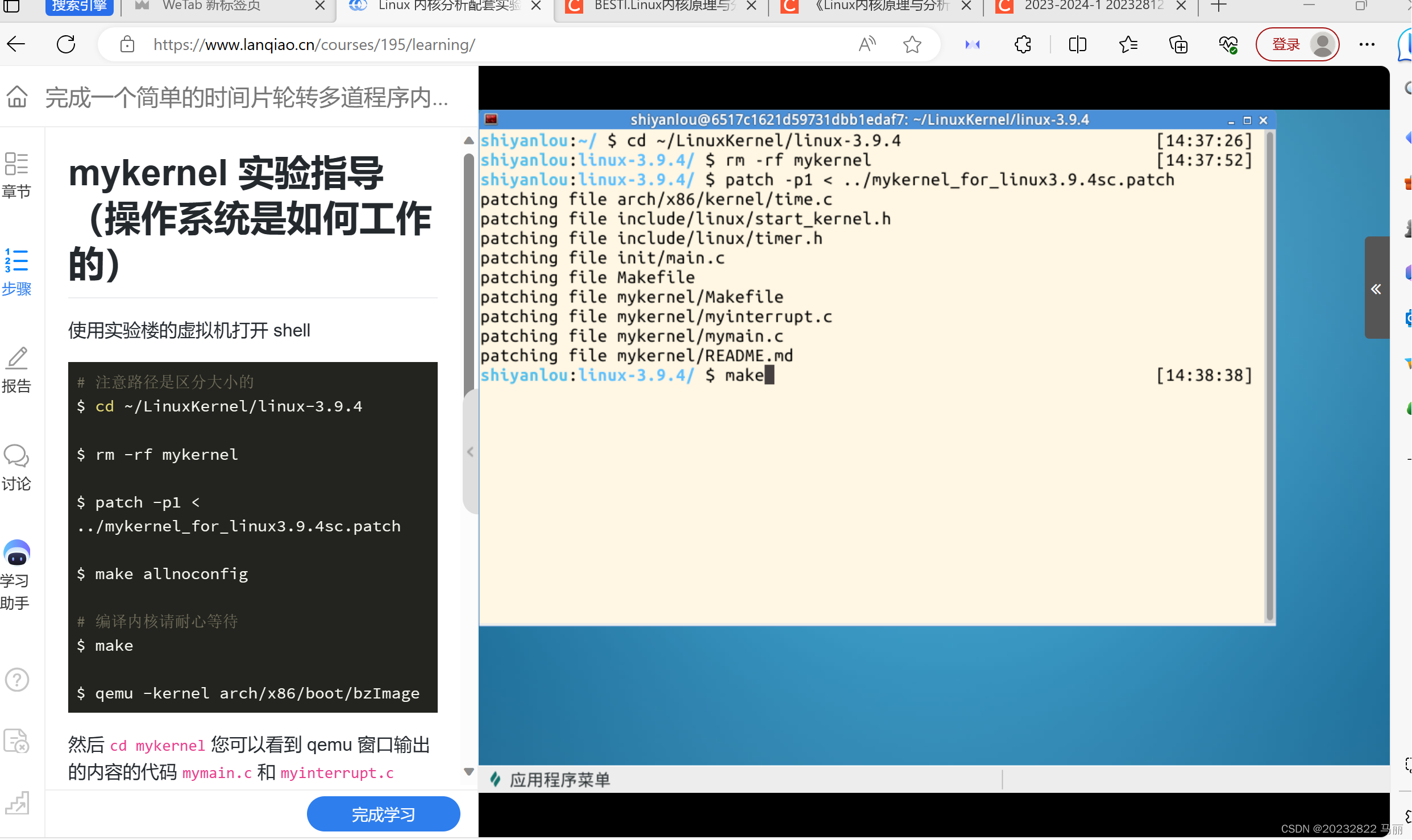Click the help question mark icon
The height and width of the screenshot is (840, 1412).
coord(16,680)
